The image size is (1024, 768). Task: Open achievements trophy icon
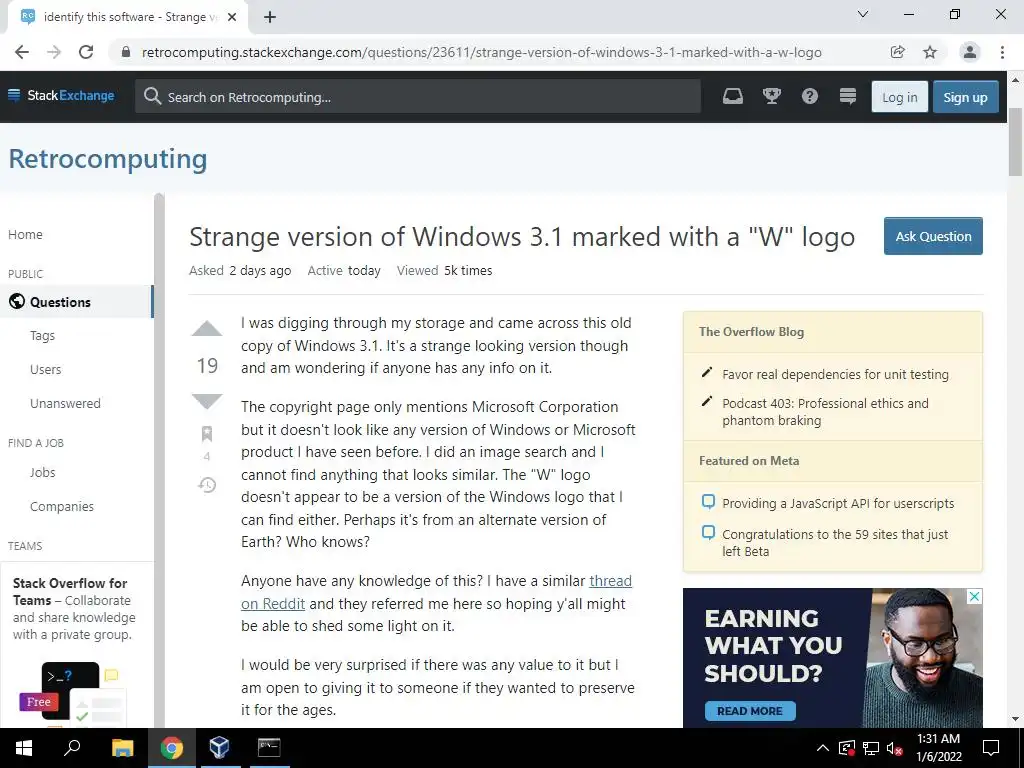coord(771,97)
